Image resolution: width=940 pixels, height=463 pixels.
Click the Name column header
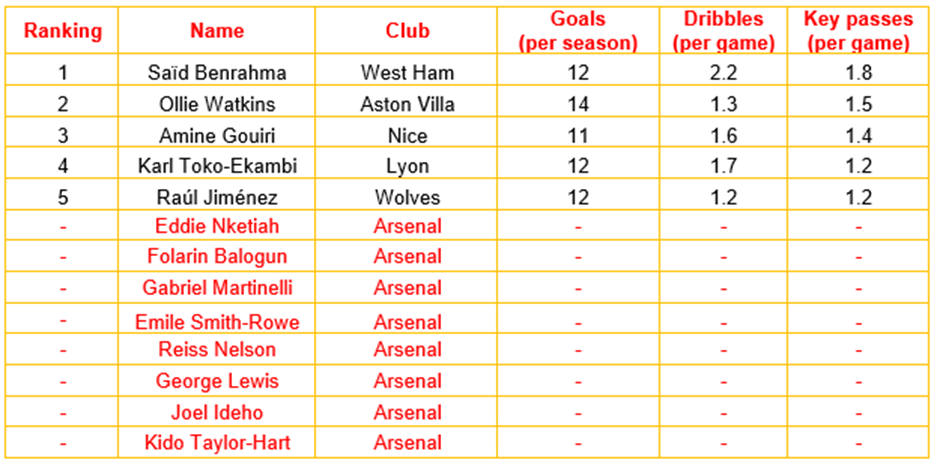[x=217, y=31]
